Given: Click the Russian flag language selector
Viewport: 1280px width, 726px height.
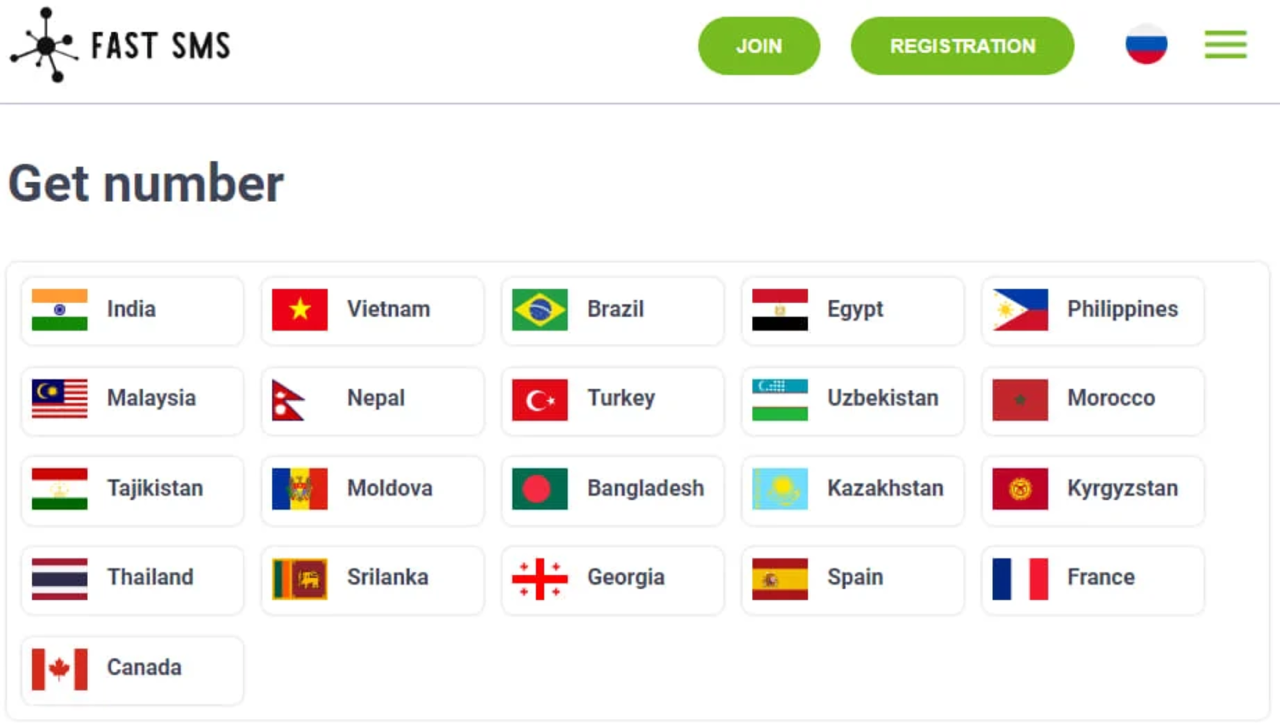Looking at the screenshot, I should (x=1146, y=45).
